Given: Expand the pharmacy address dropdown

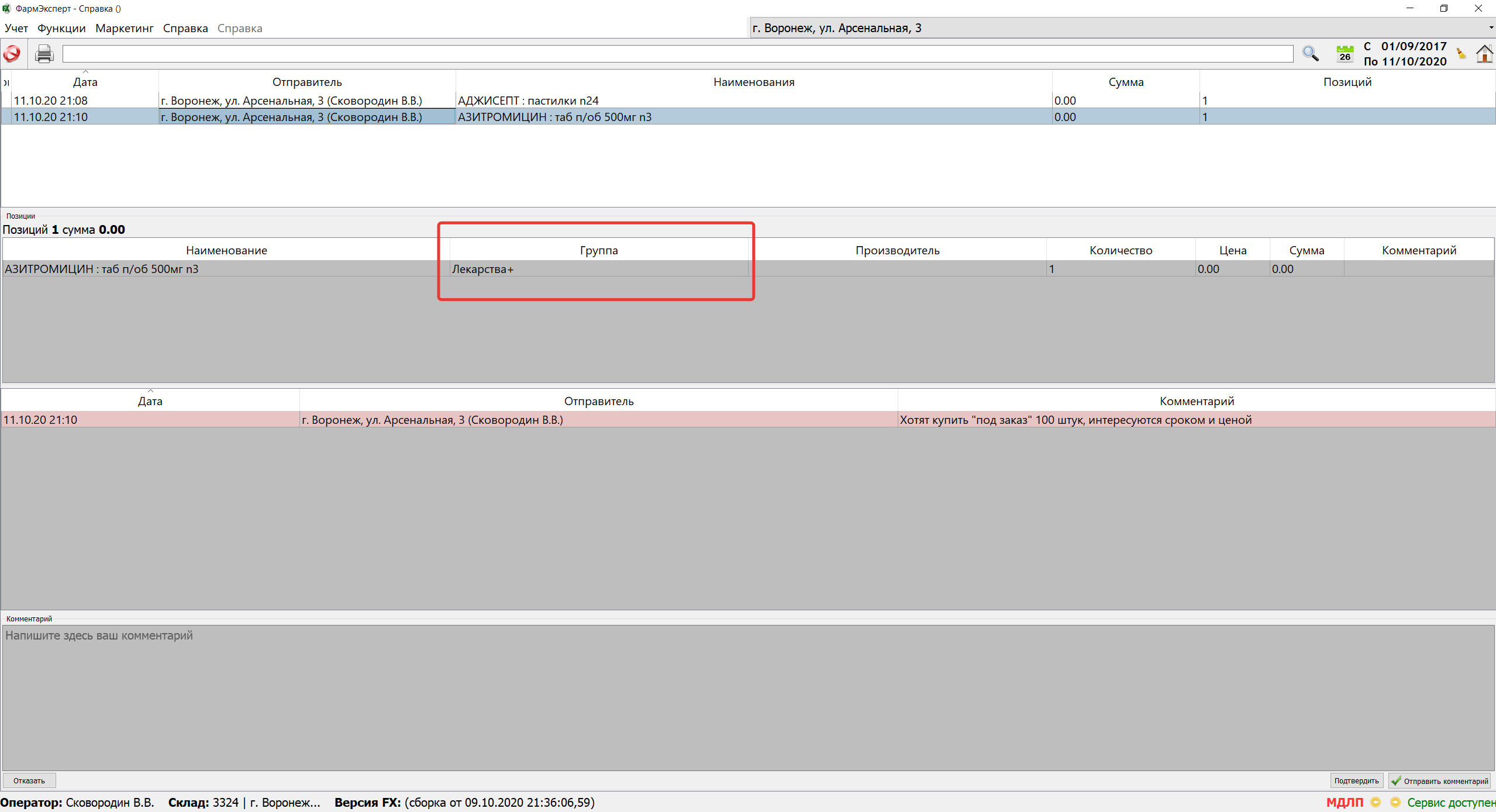Looking at the screenshot, I should [1490, 28].
